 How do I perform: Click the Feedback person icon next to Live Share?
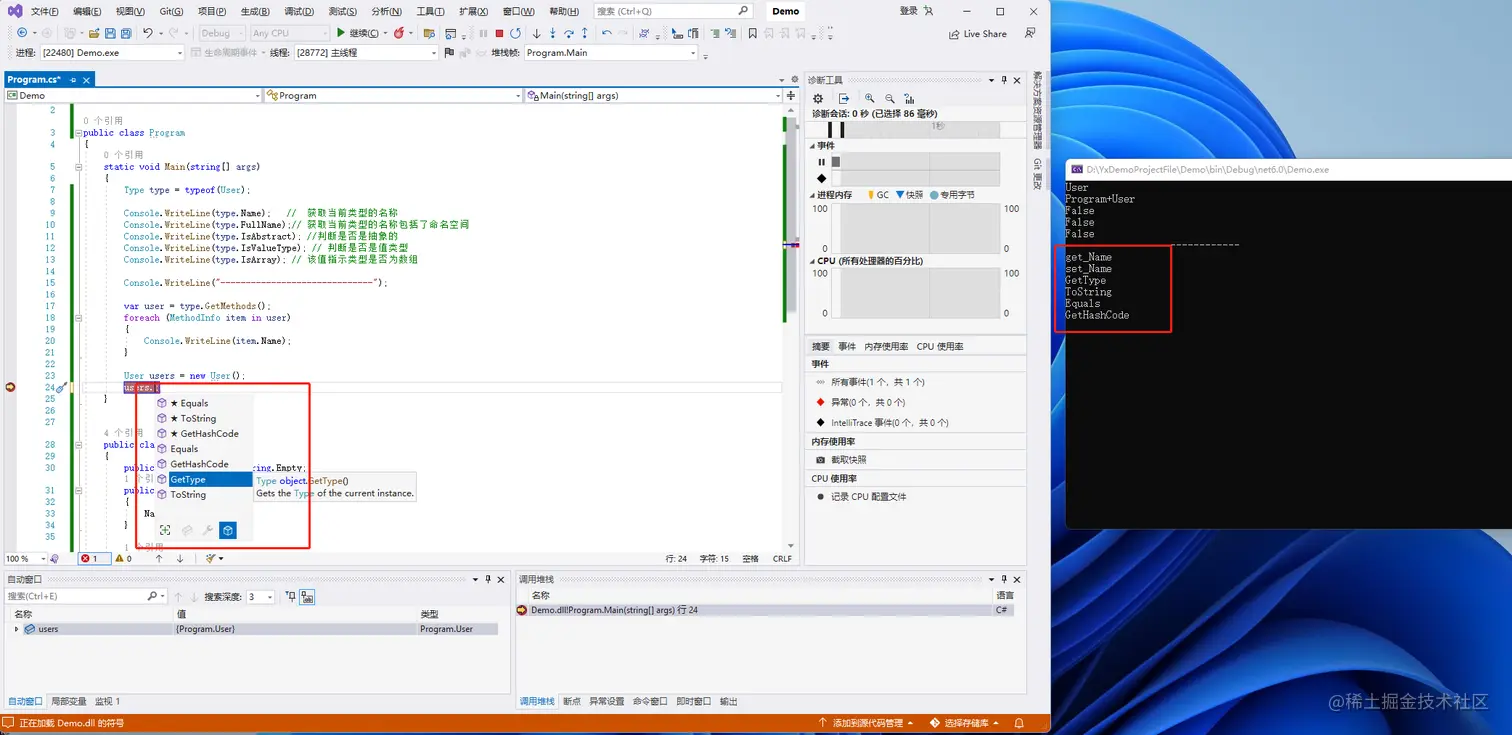click(x=1030, y=33)
